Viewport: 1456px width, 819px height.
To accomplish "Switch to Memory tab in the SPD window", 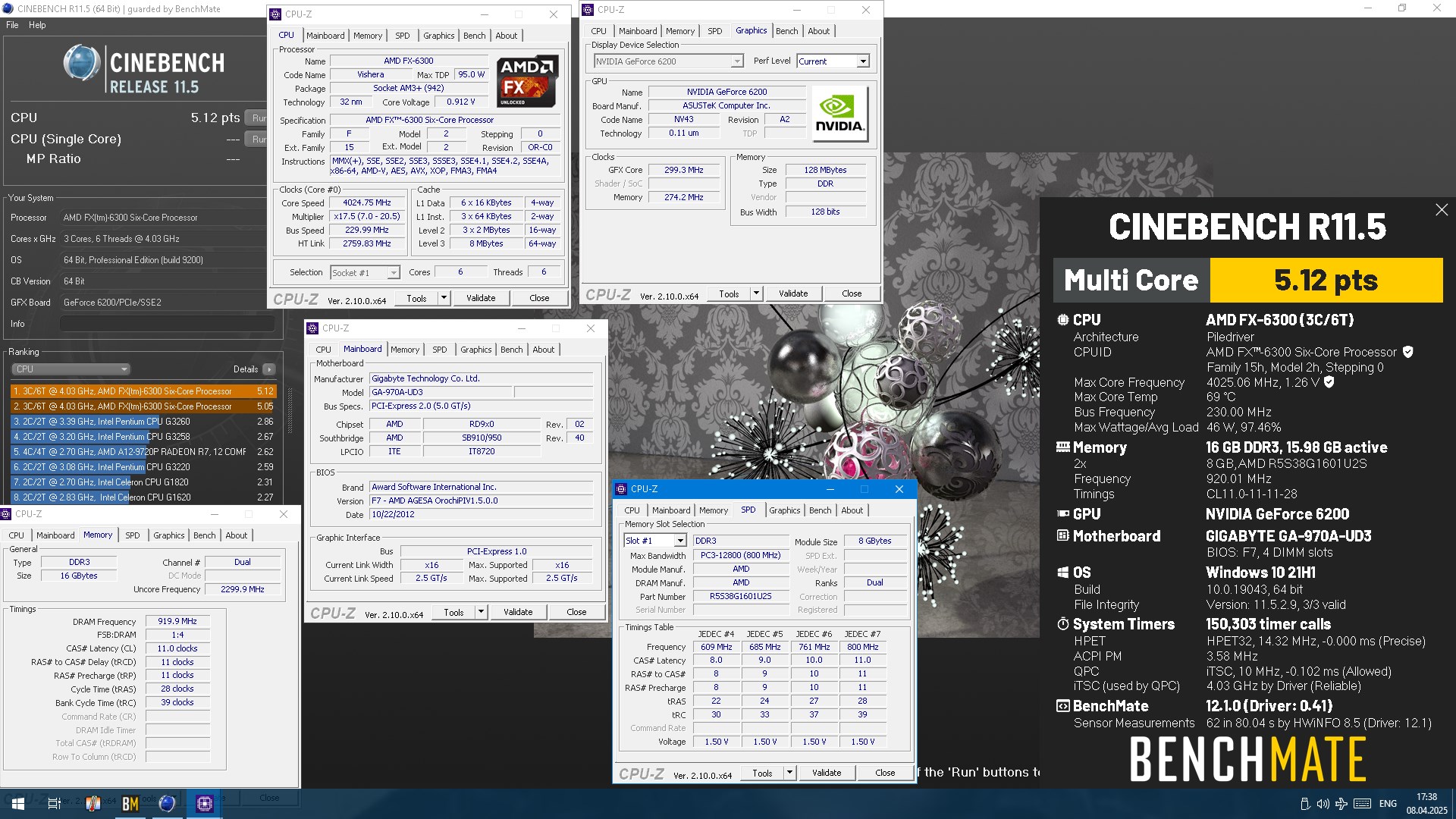I will pos(713,510).
